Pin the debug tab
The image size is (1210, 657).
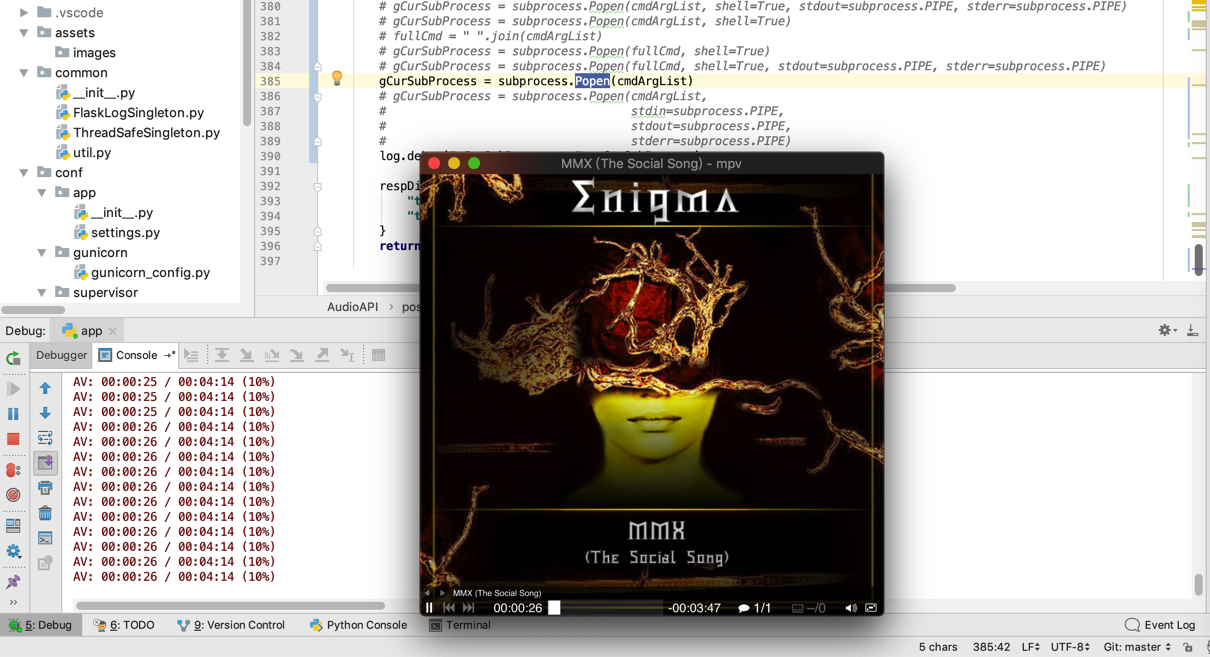13,581
